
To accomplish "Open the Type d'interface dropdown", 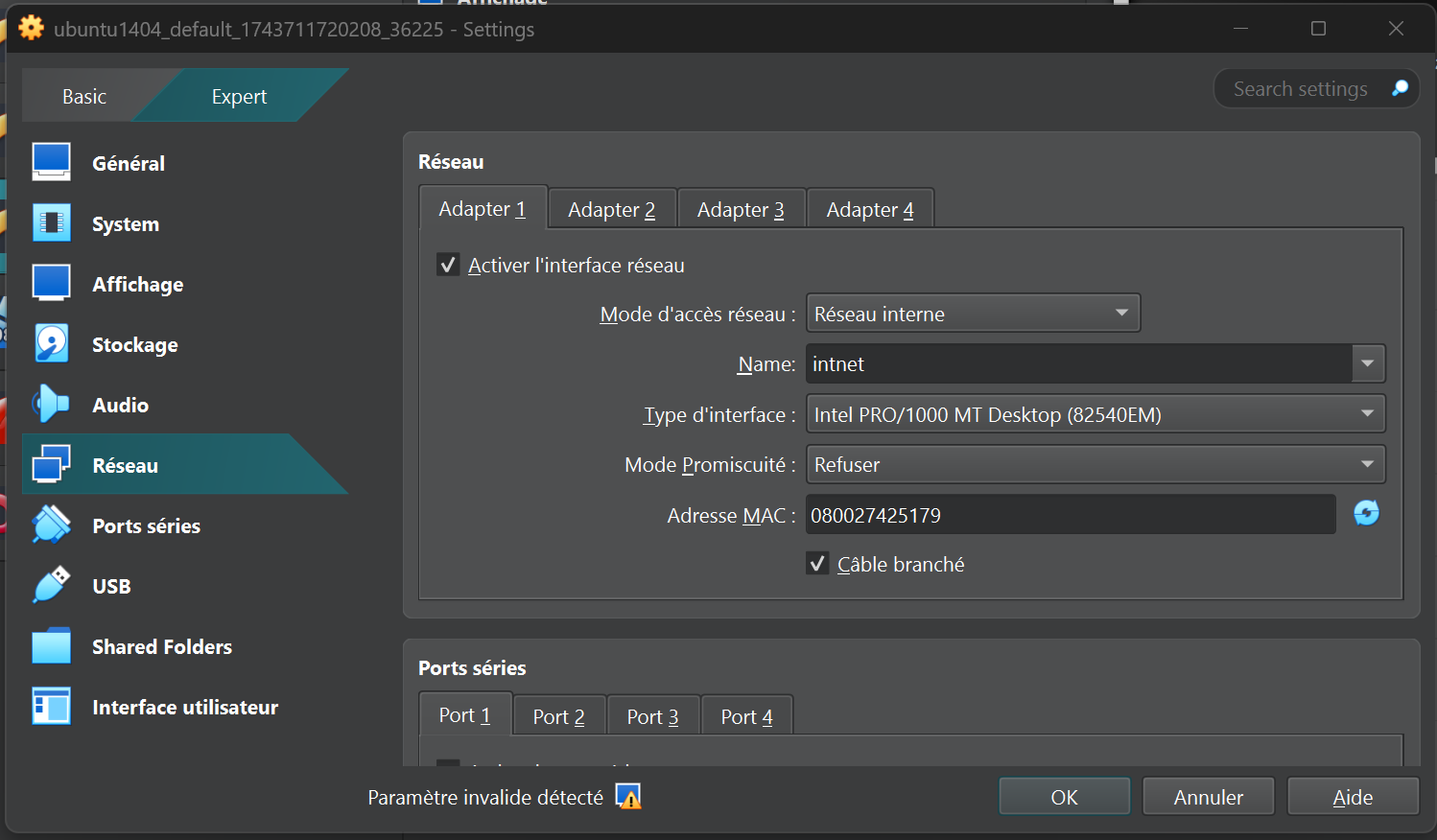I will [x=1095, y=414].
